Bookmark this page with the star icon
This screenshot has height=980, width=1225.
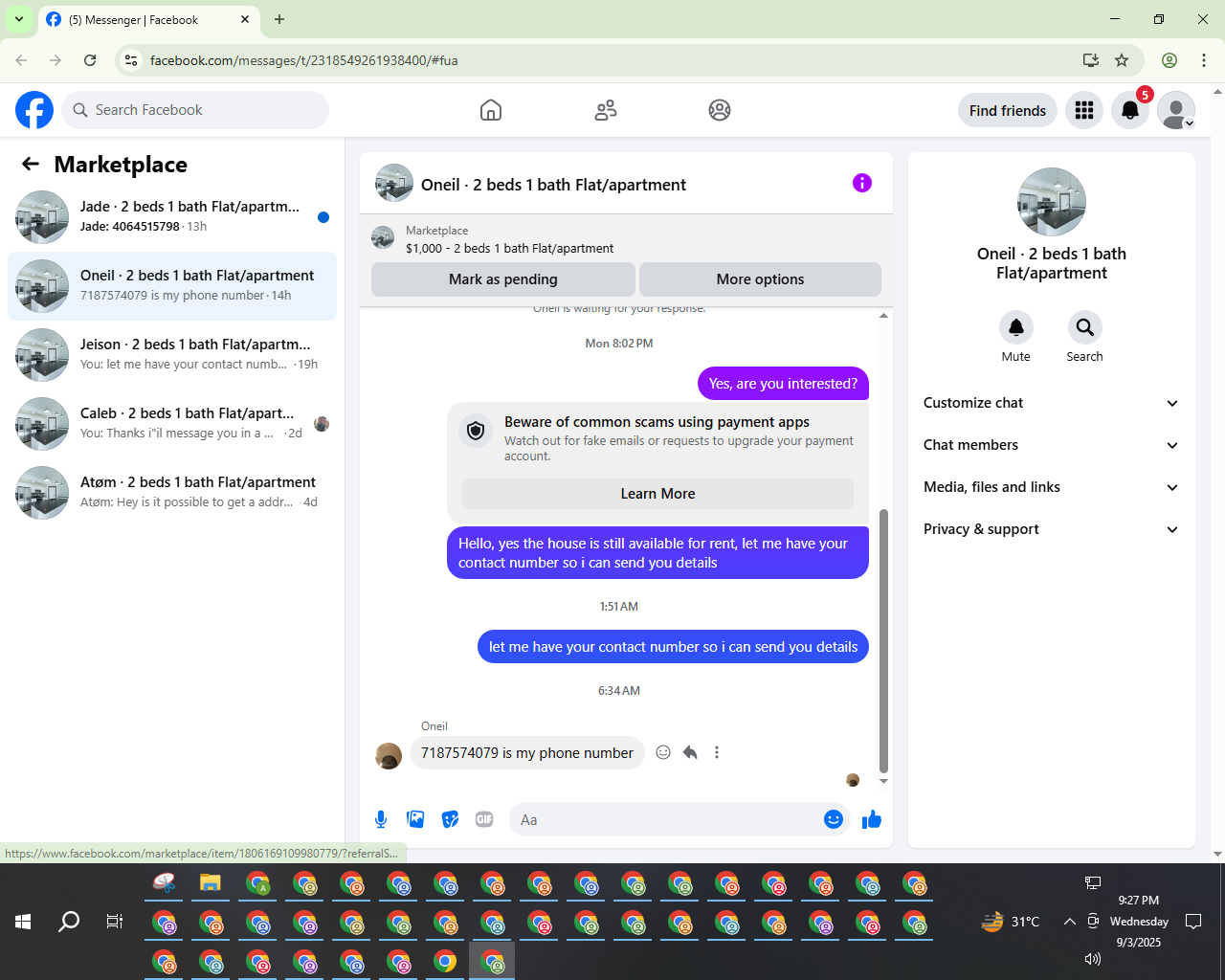1122,60
